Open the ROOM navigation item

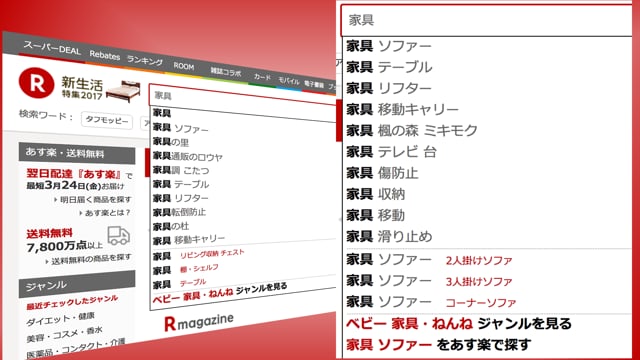[x=184, y=66]
